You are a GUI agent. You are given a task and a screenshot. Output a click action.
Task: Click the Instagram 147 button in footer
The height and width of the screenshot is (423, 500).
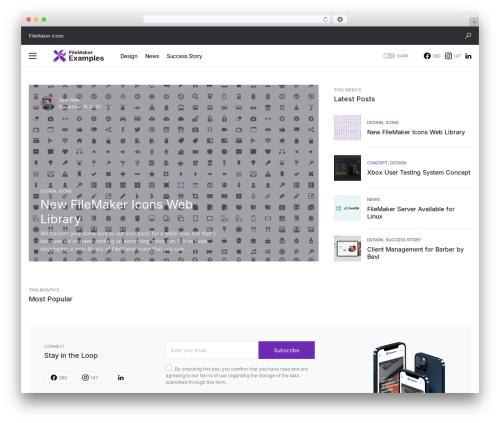90,378
